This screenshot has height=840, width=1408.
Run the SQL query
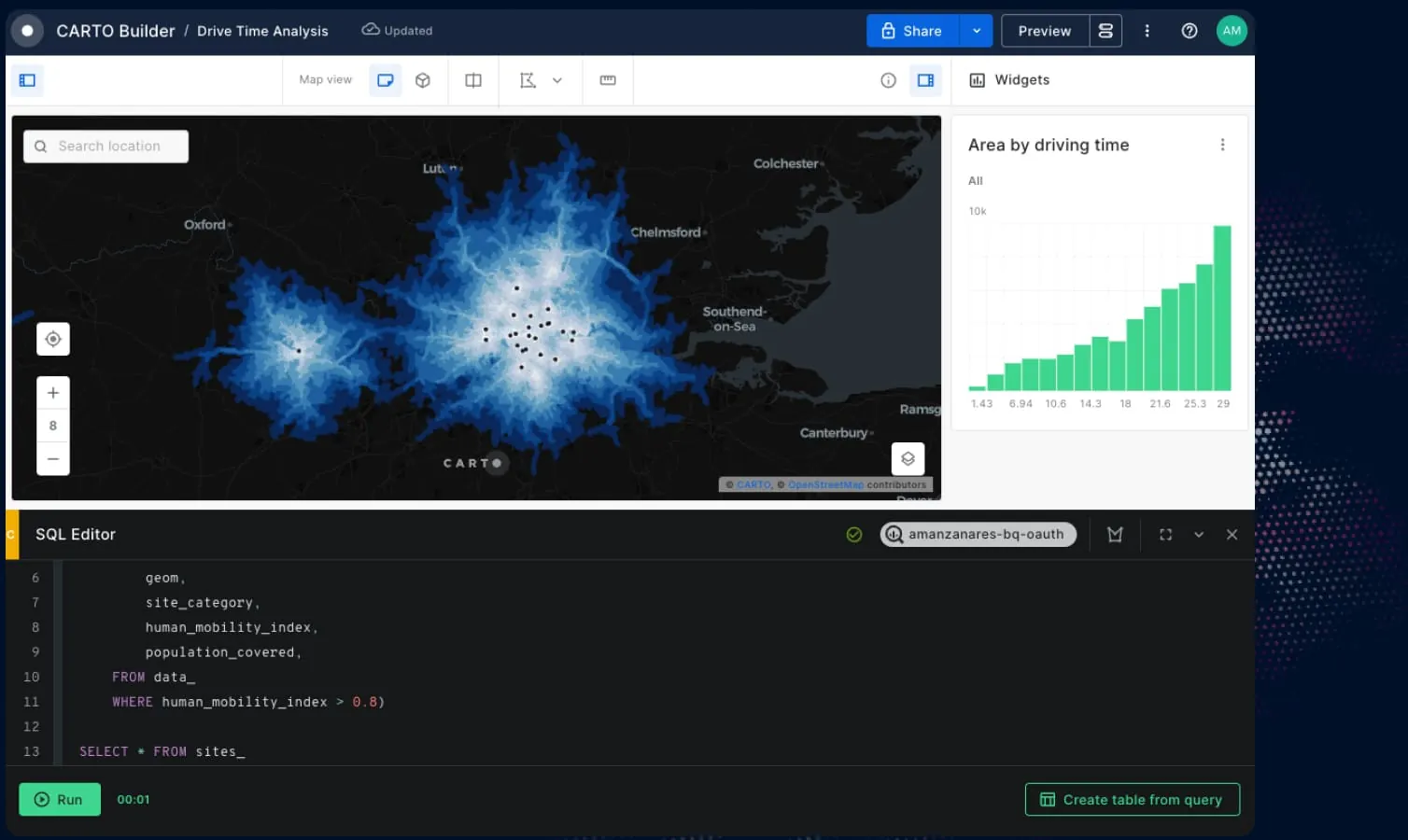(59, 799)
